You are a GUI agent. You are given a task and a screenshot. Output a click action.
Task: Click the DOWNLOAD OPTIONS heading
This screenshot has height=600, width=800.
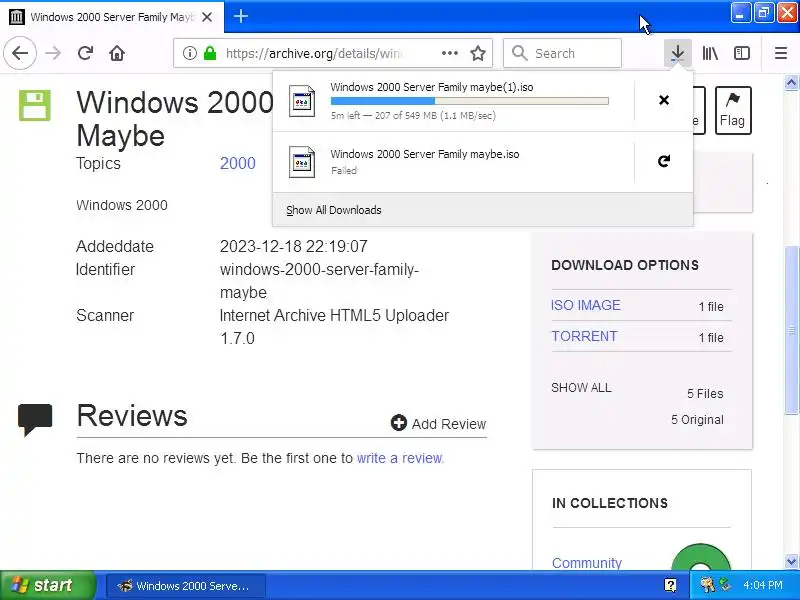624,265
